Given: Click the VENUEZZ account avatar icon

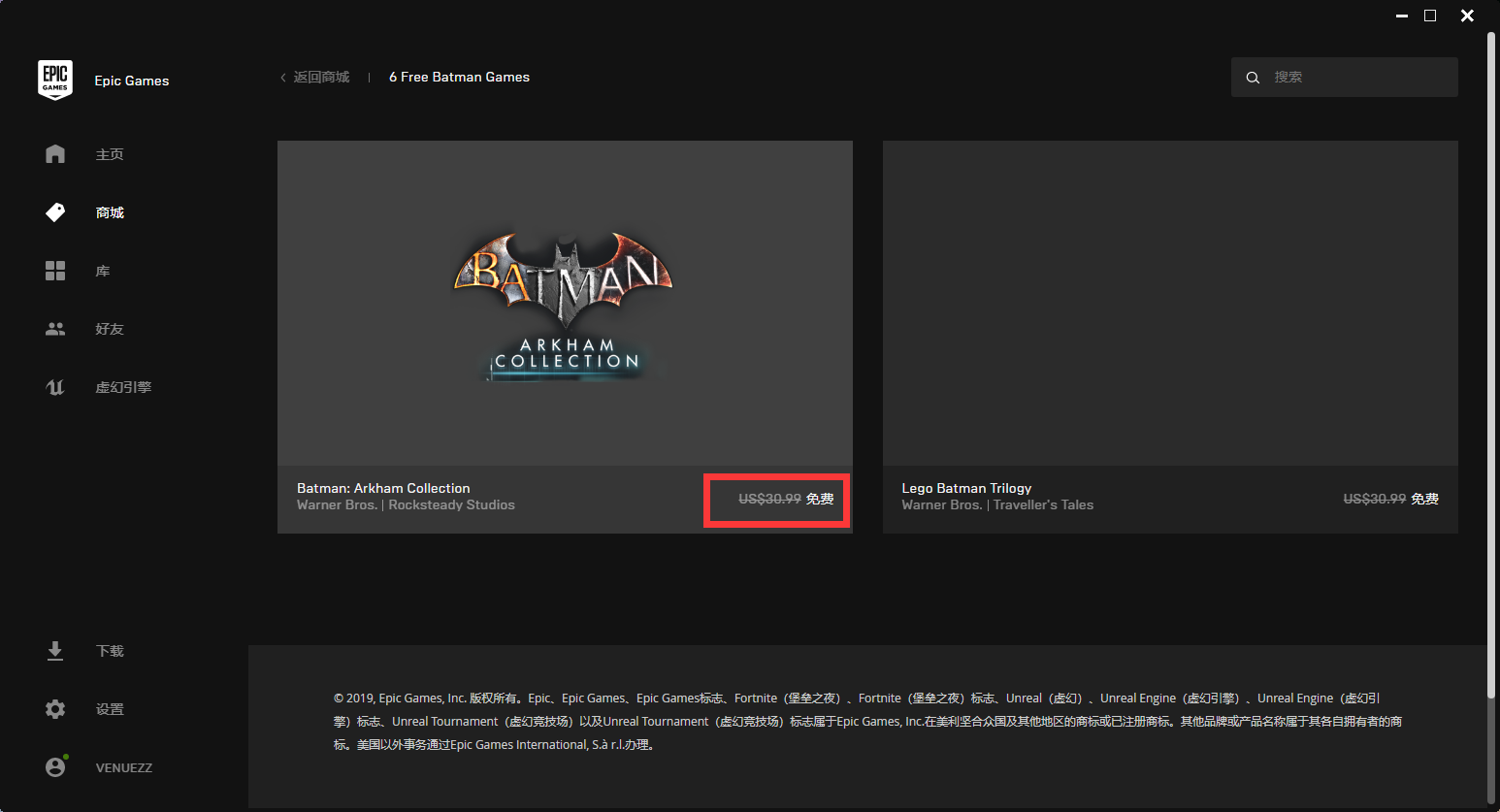Looking at the screenshot, I should 55,767.
